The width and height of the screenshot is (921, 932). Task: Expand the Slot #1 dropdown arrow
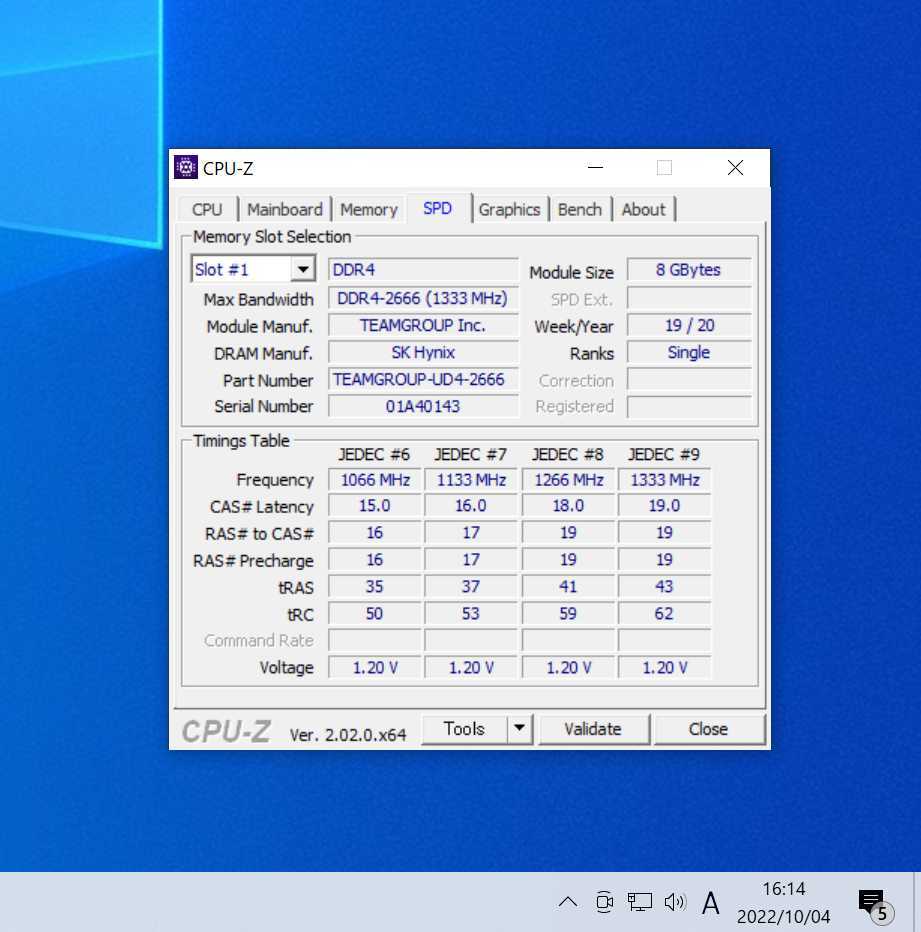pos(303,269)
